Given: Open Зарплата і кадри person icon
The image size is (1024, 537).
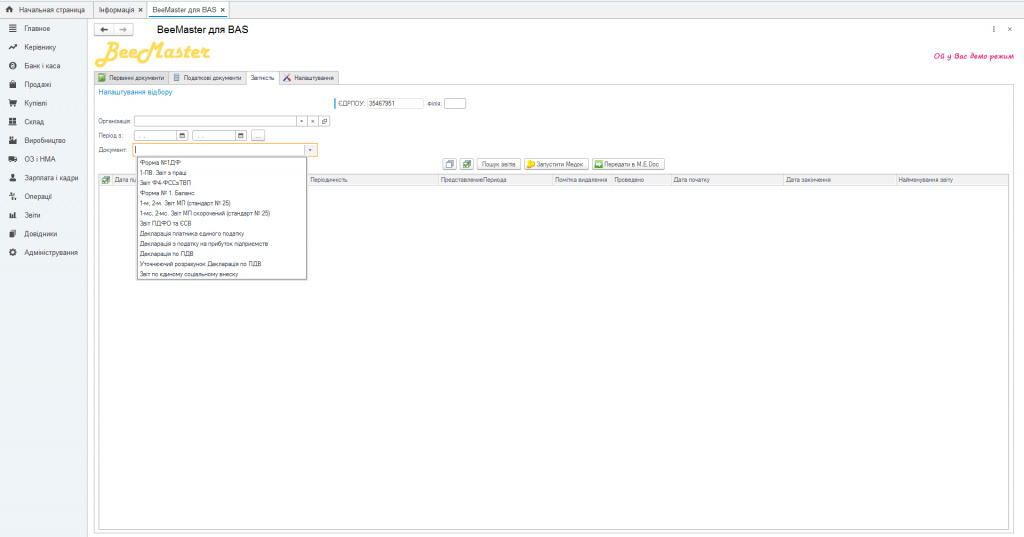Looking at the screenshot, I should tap(12, 177).
